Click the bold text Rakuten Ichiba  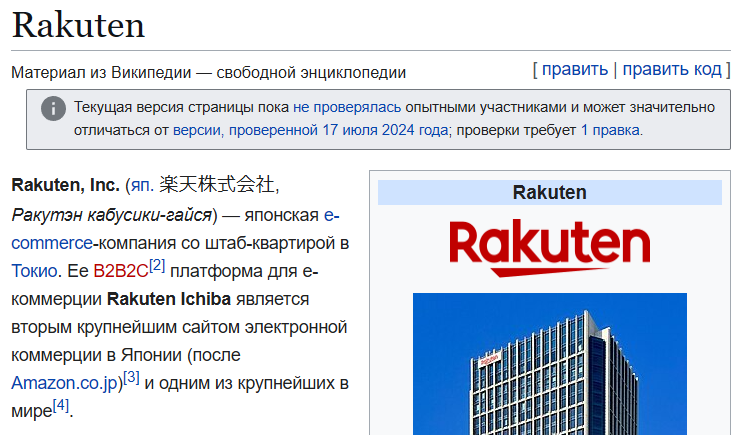coord(169,299)
